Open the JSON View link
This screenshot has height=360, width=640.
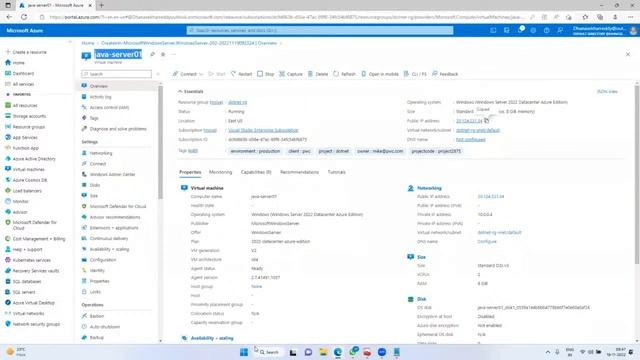click(x=607, y=91)
